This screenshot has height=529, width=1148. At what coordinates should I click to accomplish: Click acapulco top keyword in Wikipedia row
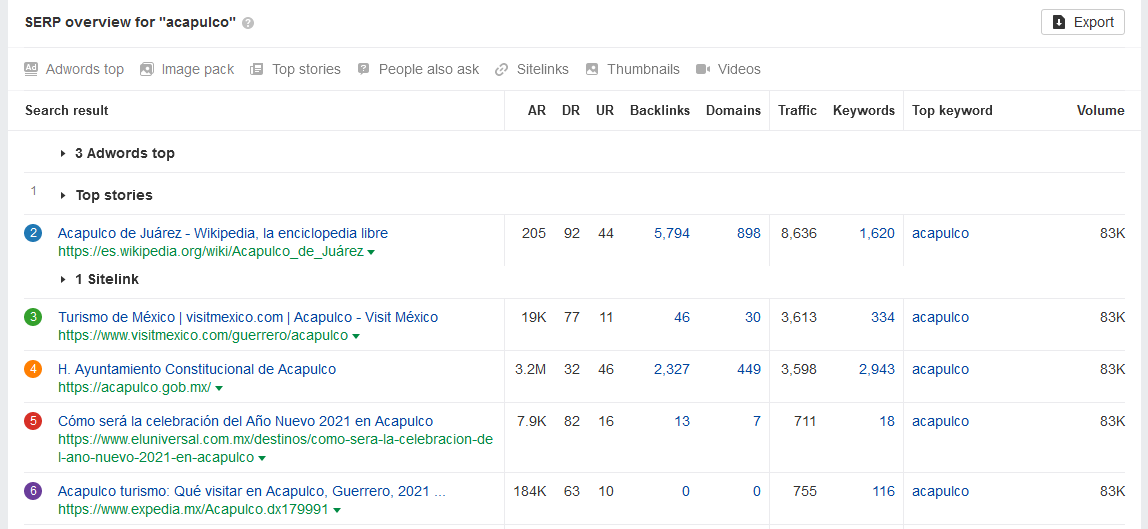[940, 233]
